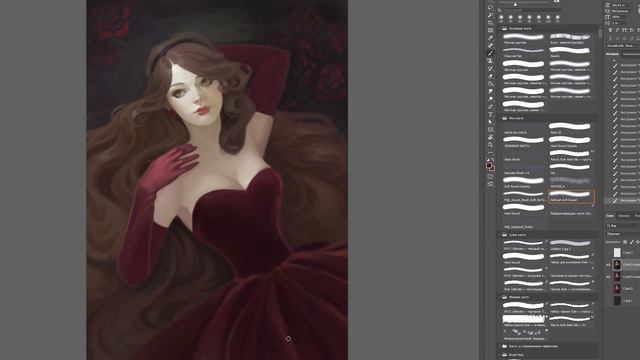
Task: Switch to the Каналы tab
Action: (x=624, y=216)
